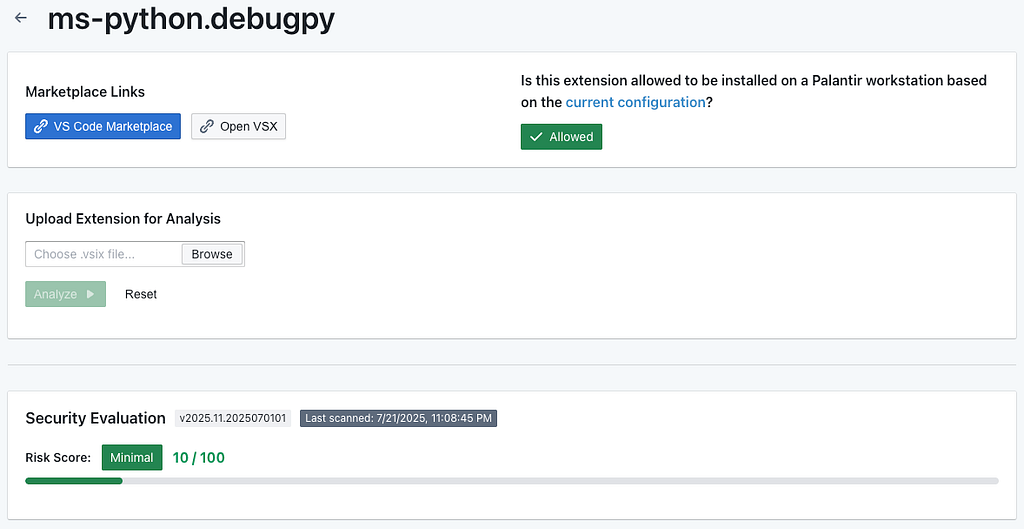Click the Marketplace Links heading

click(x=85, y=92)
